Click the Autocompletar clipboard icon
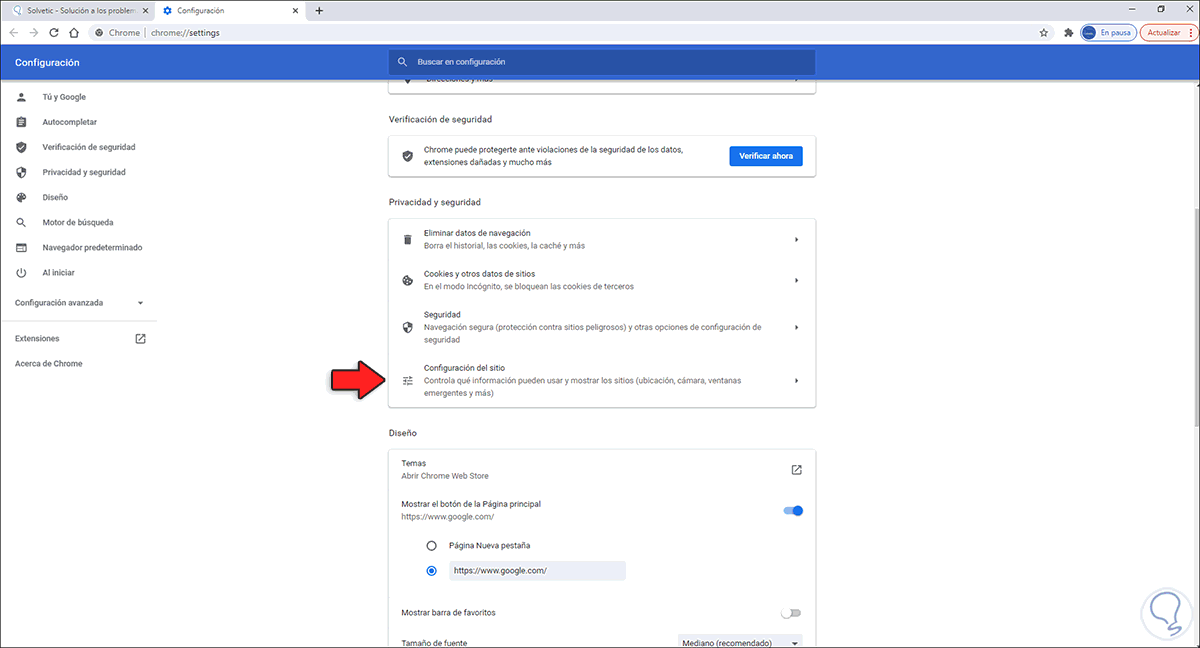 (x=21, y=122)
